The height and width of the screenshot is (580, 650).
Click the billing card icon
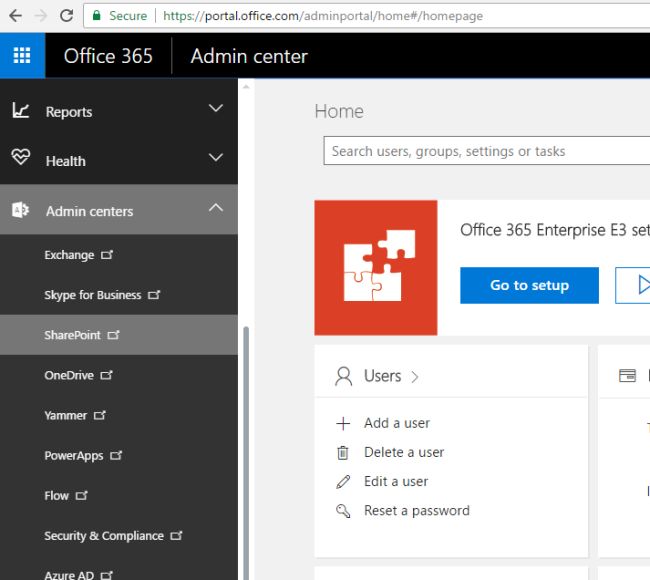627,376
